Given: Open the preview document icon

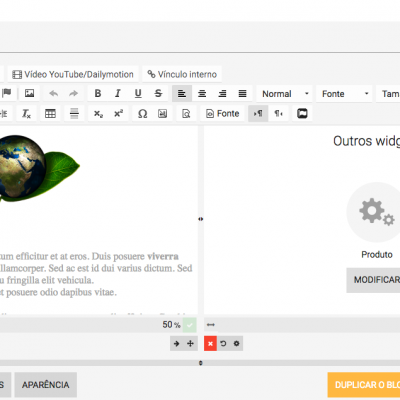Looking at the screenshot, I should coord(186,114).
